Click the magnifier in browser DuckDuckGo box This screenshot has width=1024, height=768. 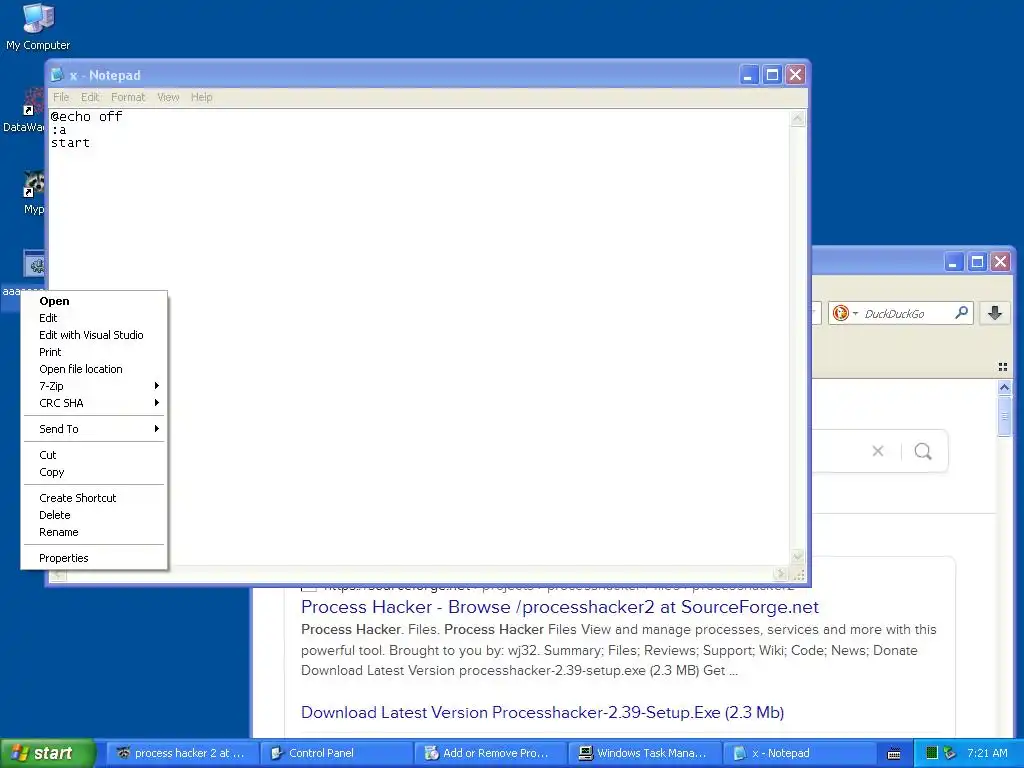[x=961, y=313]
